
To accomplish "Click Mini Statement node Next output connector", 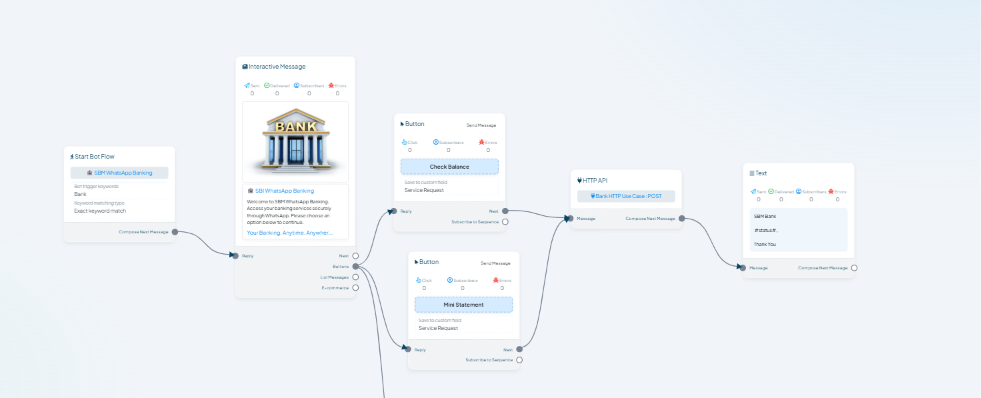I will coord(519,350).
